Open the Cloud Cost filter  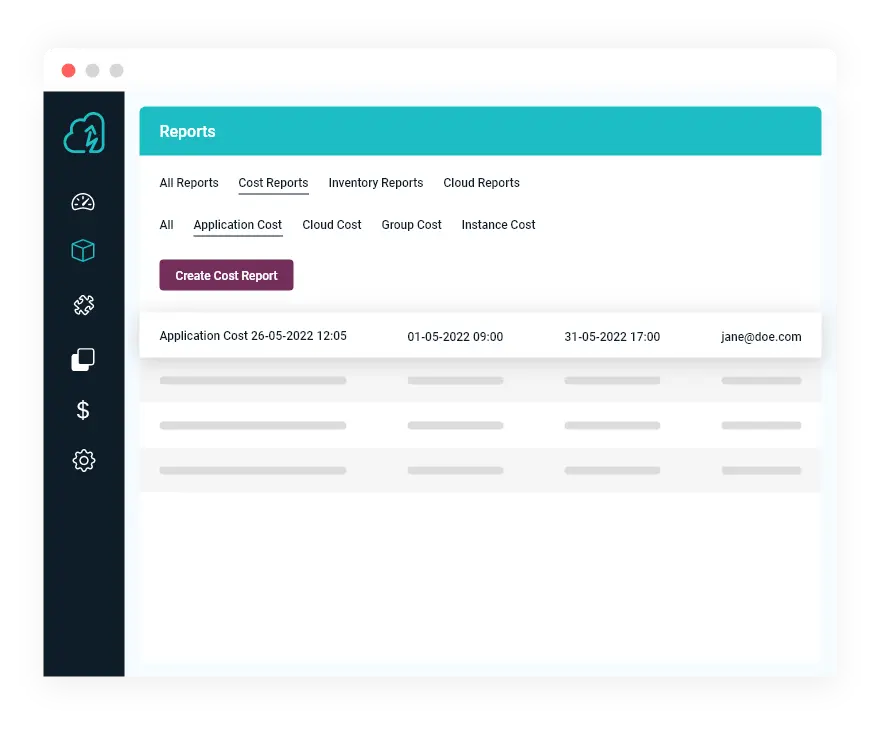point(332,225)
